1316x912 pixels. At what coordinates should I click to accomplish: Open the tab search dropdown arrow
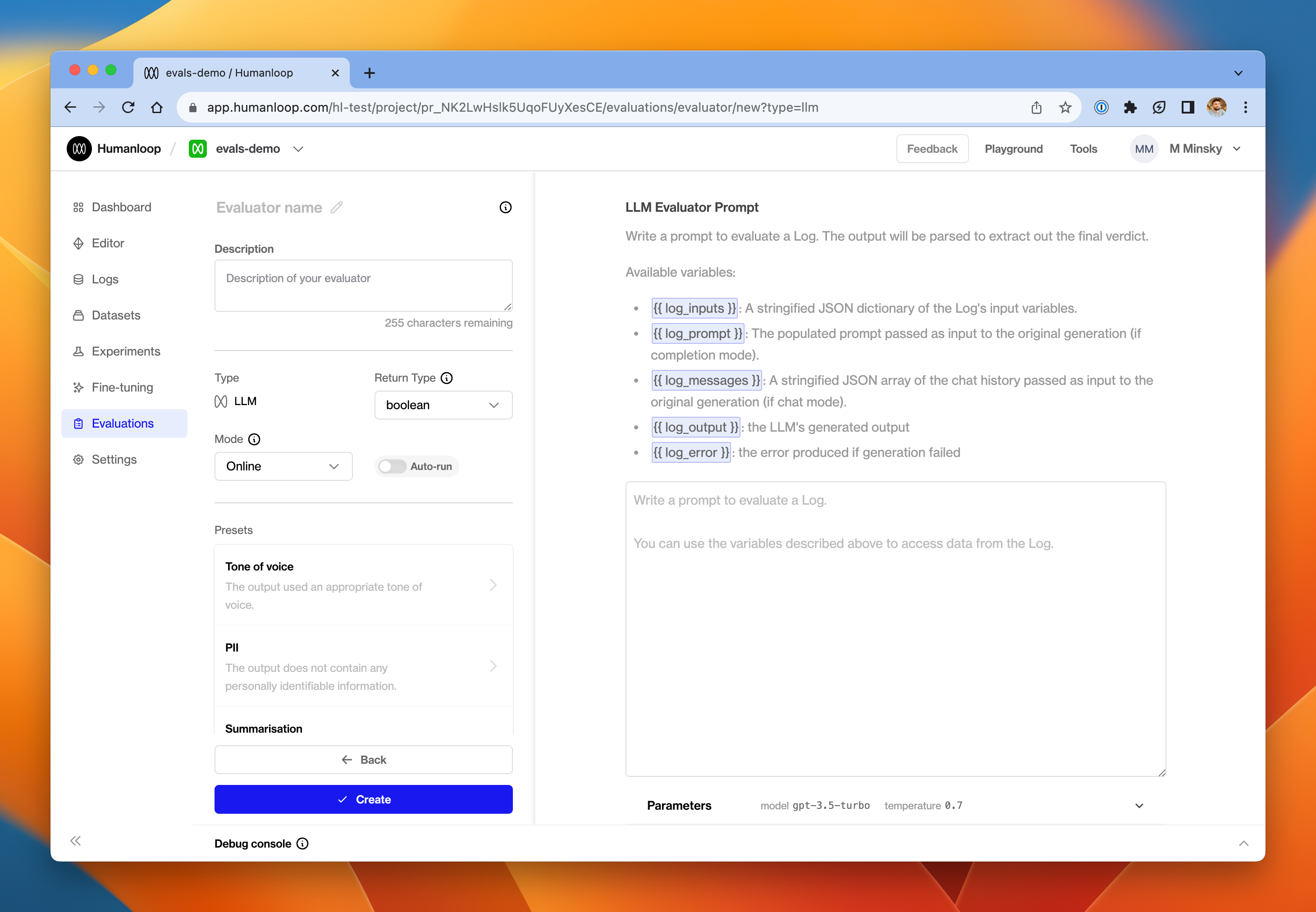pyautogui.click(x=1238, y=73)
